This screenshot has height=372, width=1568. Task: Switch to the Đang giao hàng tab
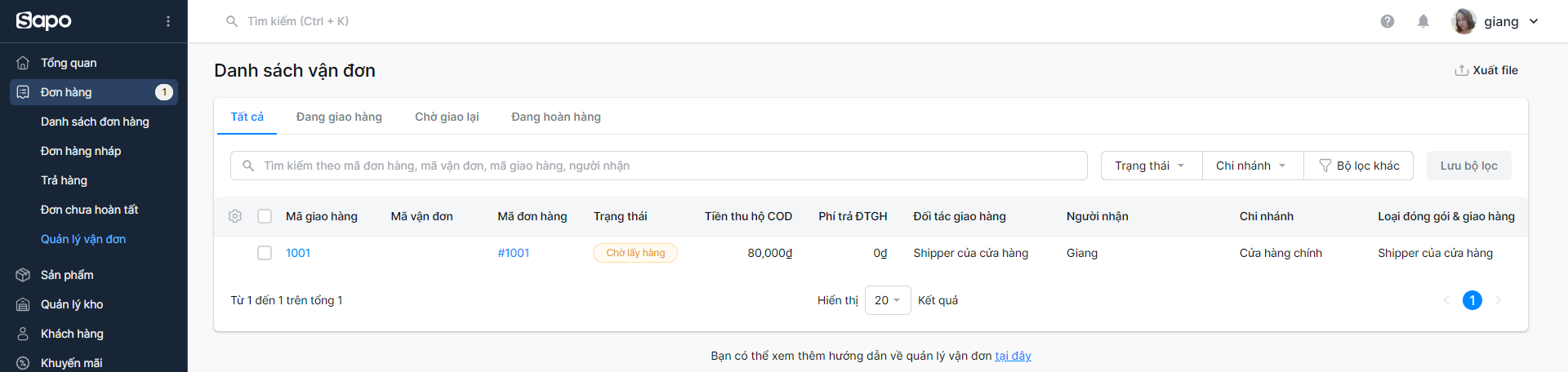click(339, 117)
